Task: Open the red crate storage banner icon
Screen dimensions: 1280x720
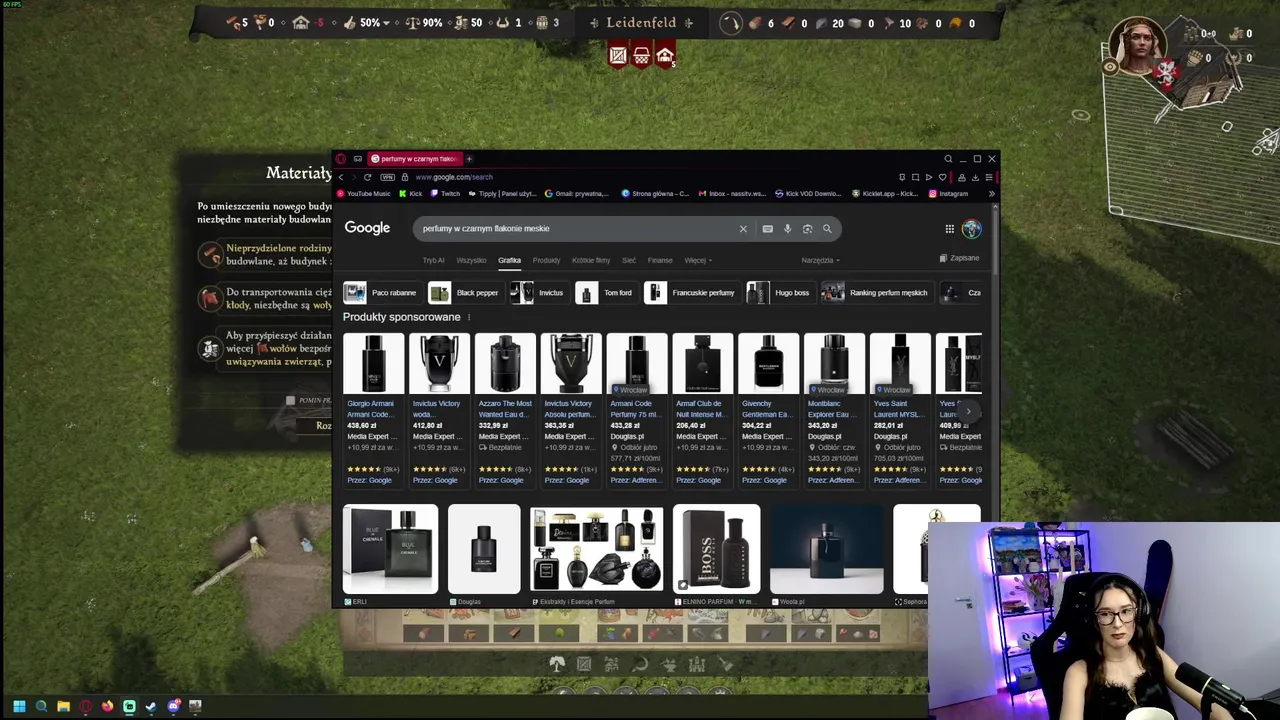Action: click(x=618, y=56)
